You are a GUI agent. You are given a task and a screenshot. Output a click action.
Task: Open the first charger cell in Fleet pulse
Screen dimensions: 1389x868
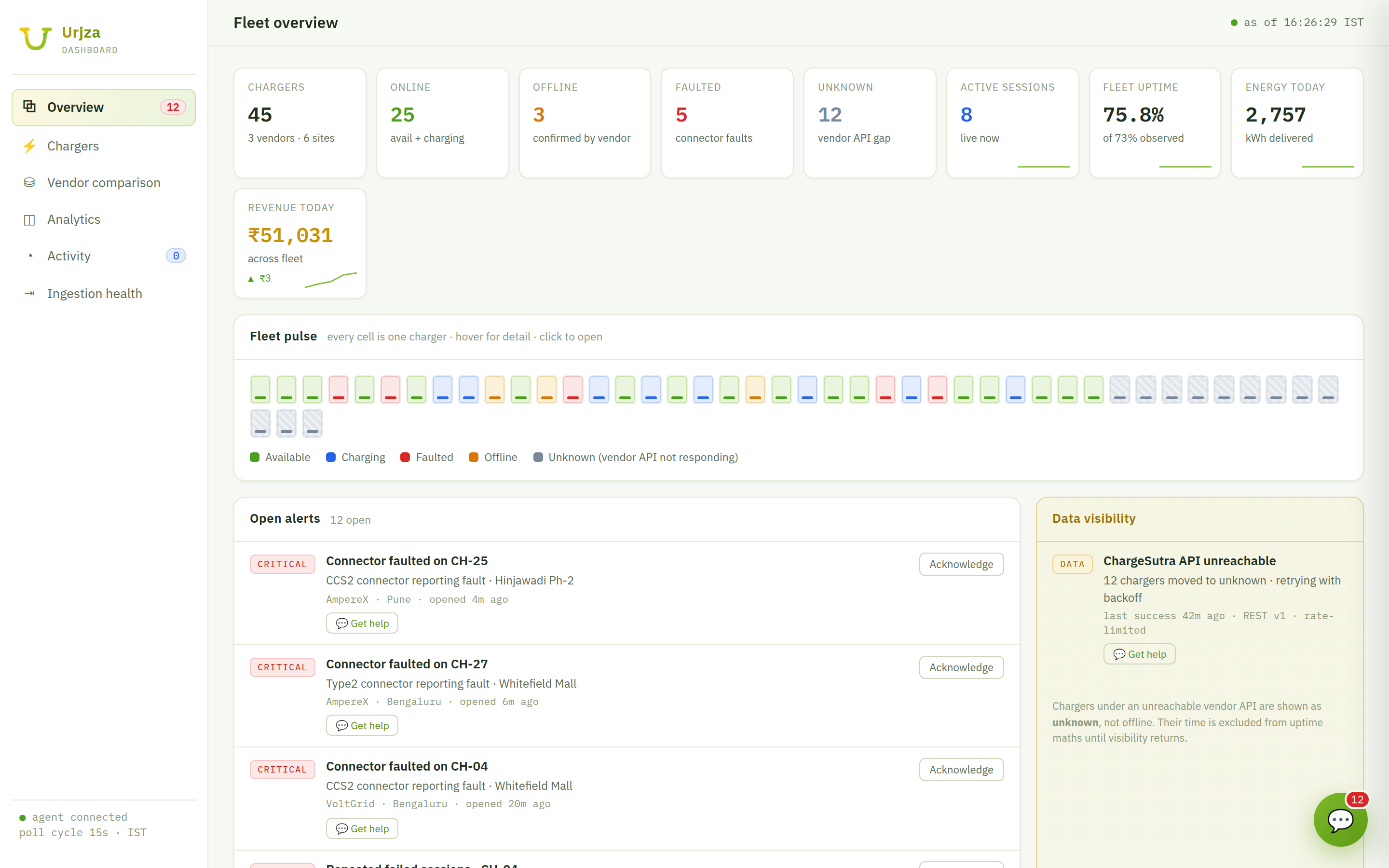tap(260, 390)
